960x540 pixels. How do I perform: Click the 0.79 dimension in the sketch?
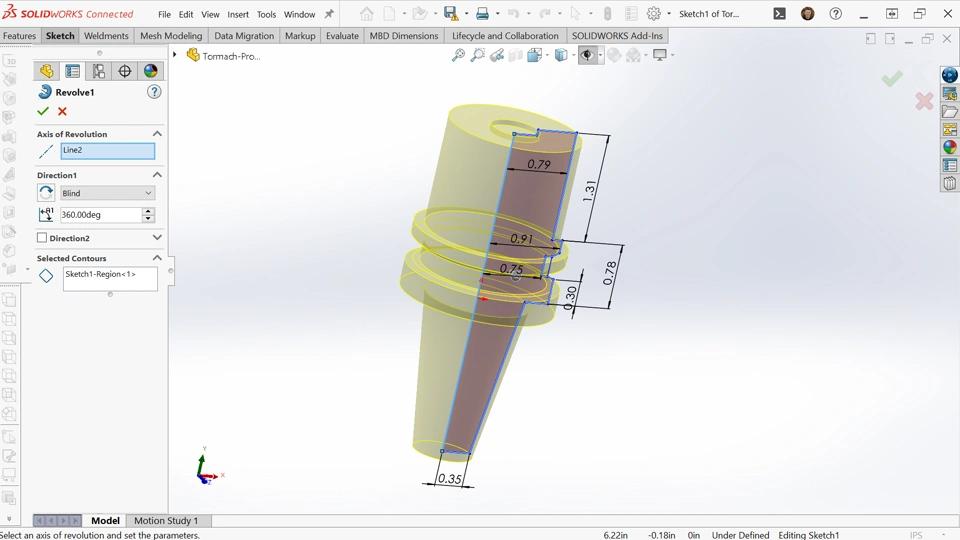[539, 164]
